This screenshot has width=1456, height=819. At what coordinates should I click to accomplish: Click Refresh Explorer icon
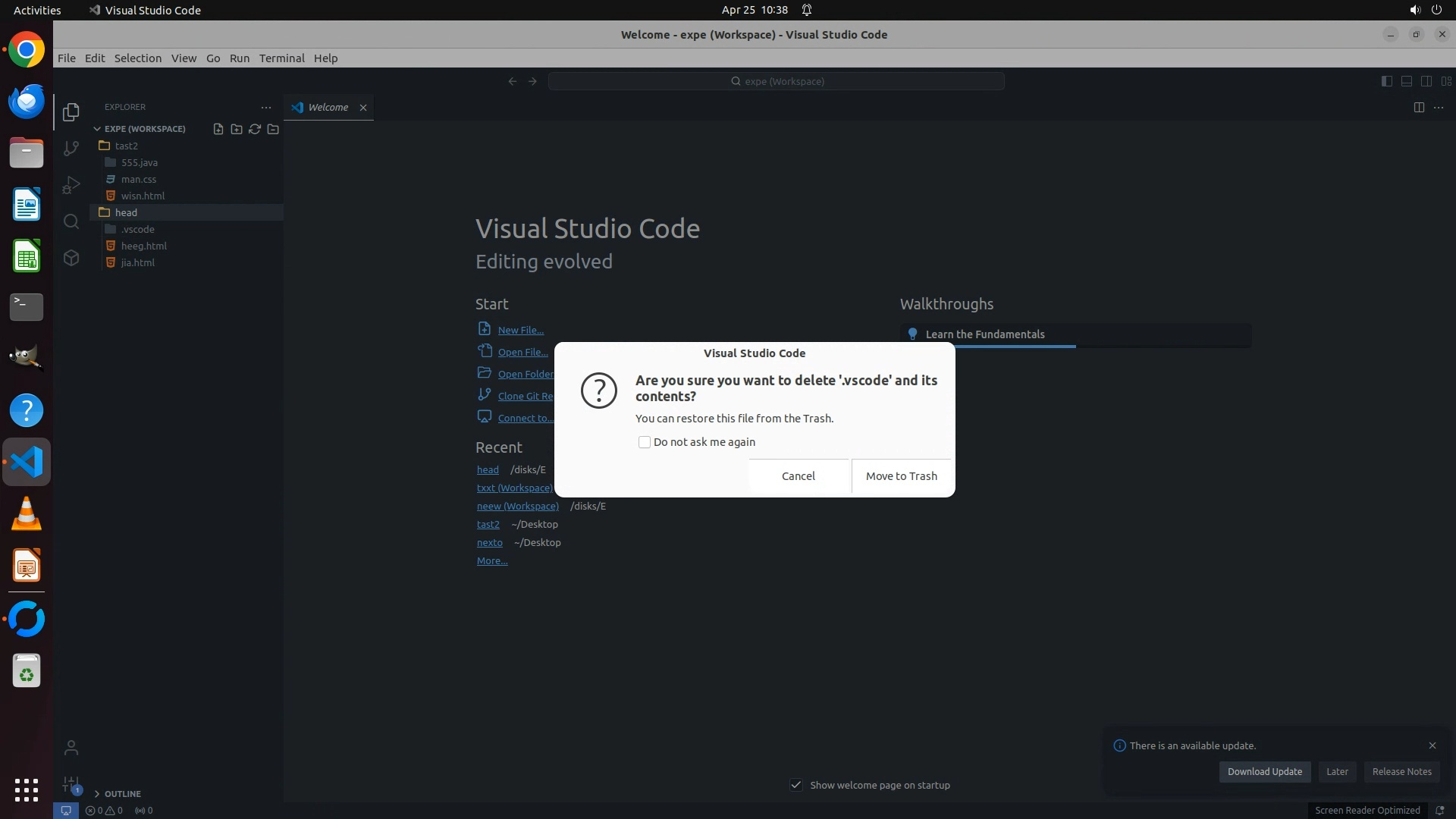coord(255,129)
